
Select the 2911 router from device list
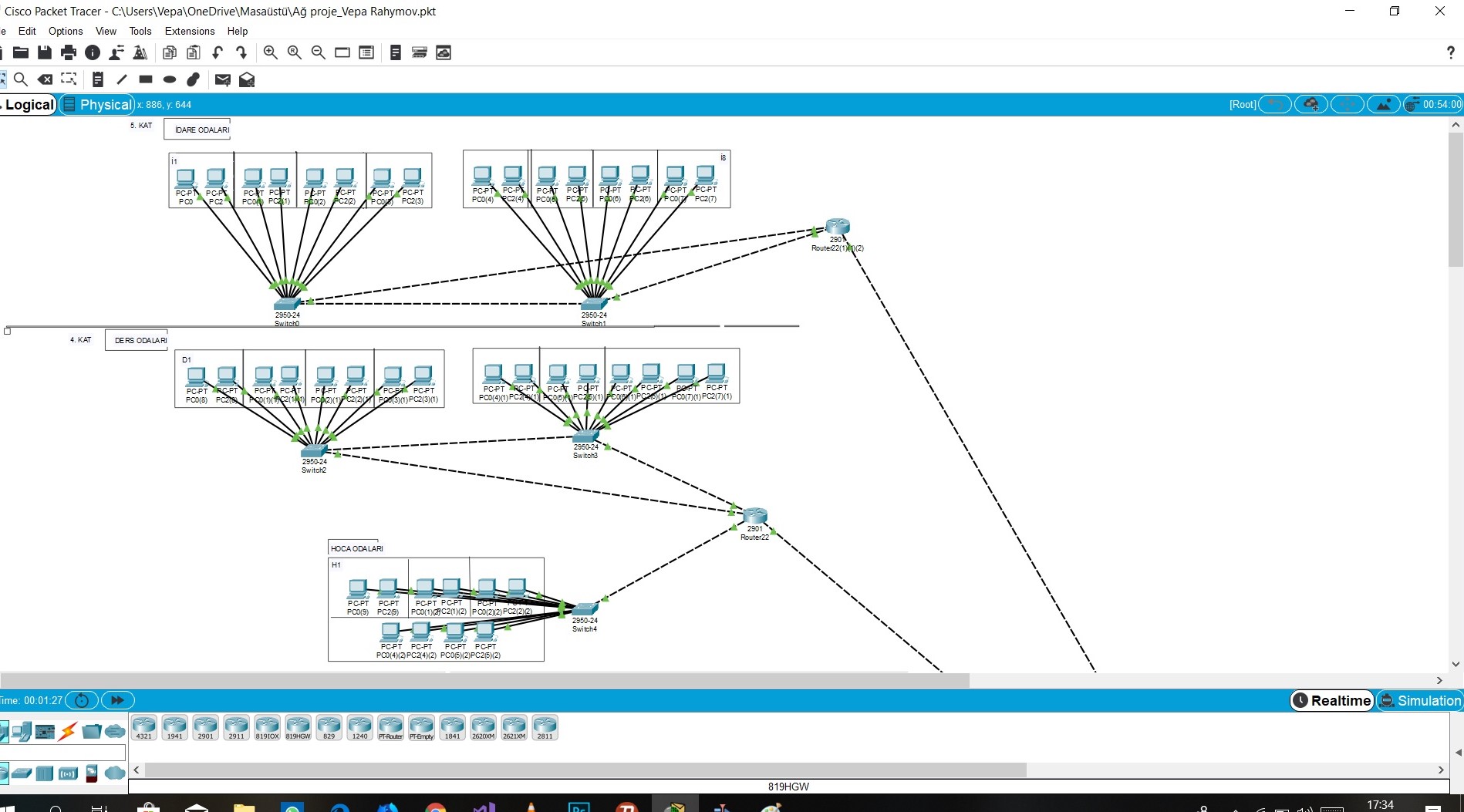pos(236,726)
